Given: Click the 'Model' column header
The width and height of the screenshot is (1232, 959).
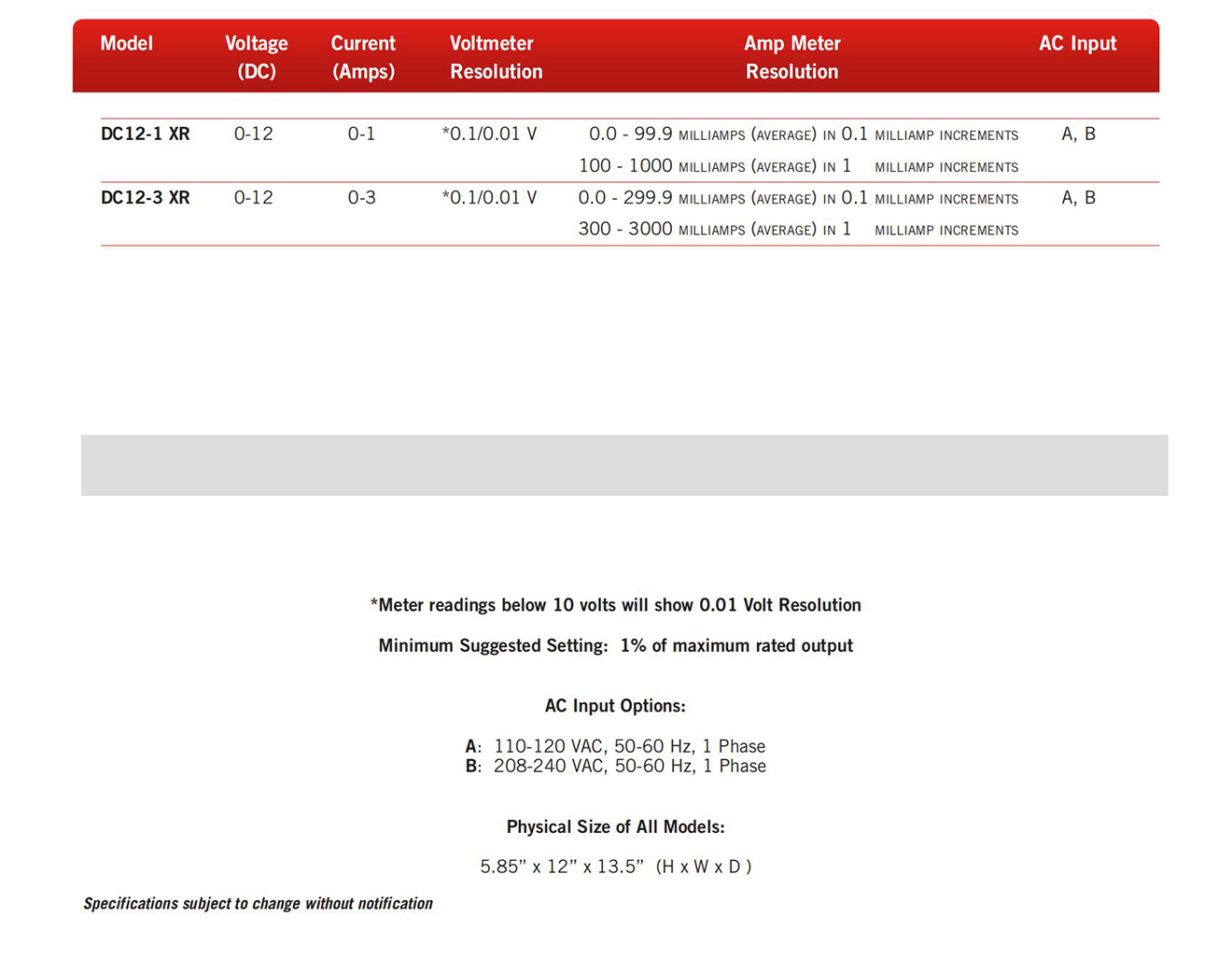Looking at the screenshot, I should tap(126, 43).
